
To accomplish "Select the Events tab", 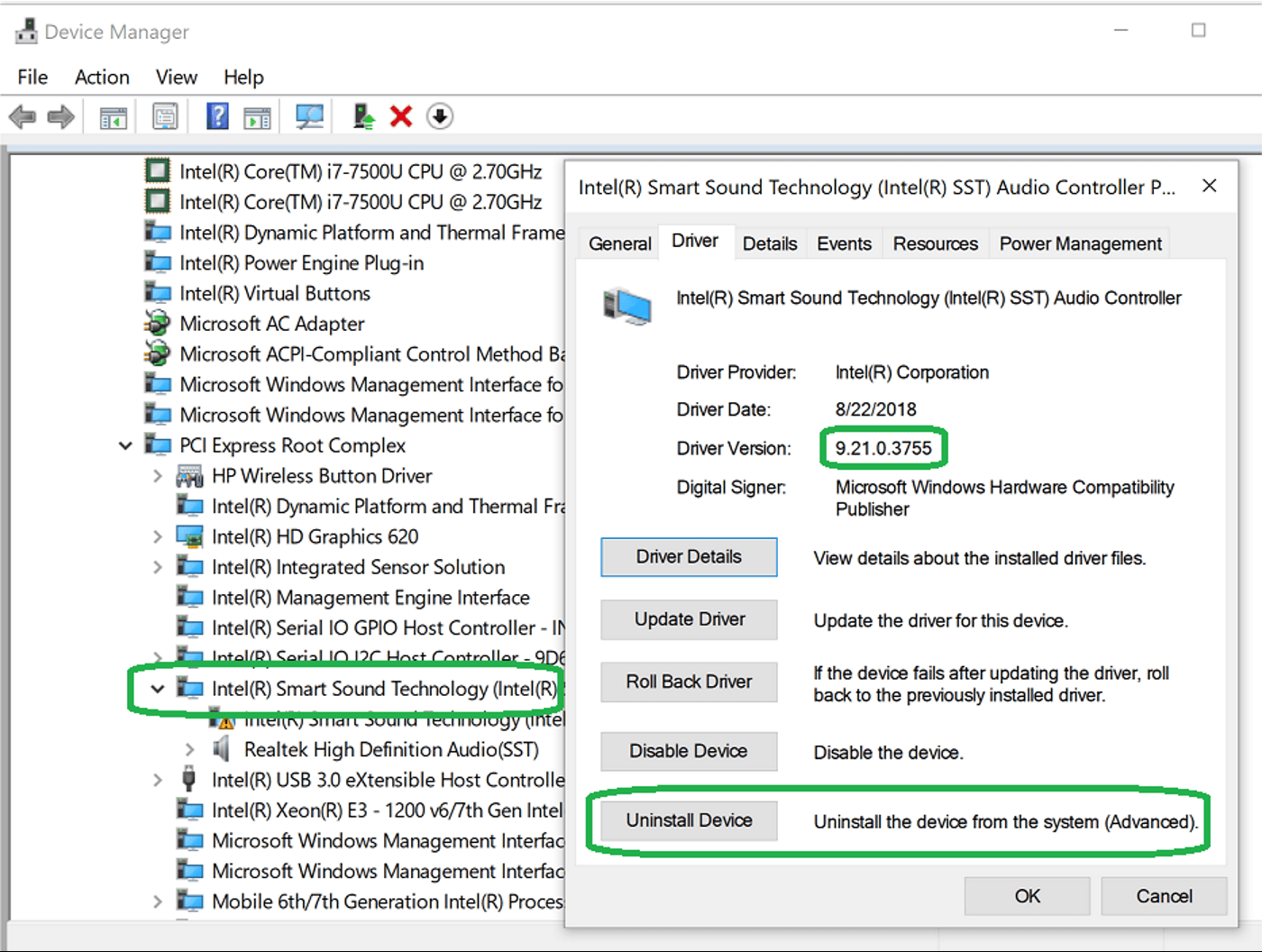I will (842, 243).
